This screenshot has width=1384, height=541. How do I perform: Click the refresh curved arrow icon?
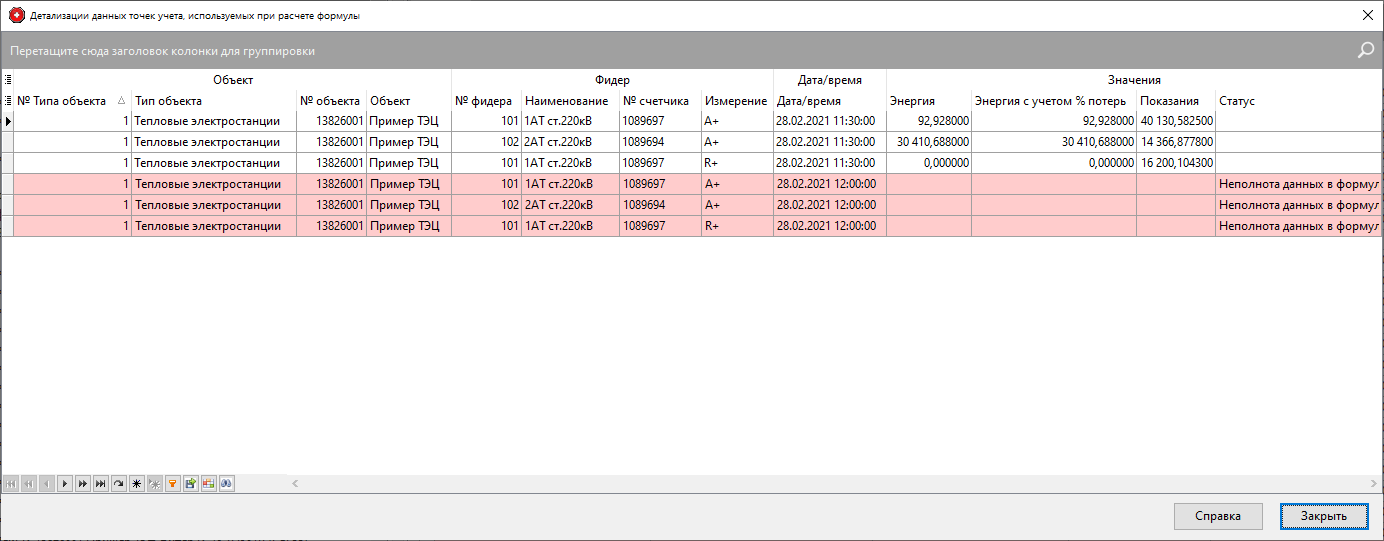tap(119, 484)
